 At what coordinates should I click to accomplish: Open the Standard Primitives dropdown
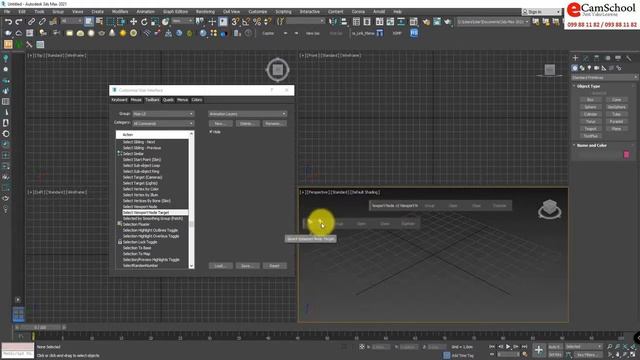[x=604, y=77]
